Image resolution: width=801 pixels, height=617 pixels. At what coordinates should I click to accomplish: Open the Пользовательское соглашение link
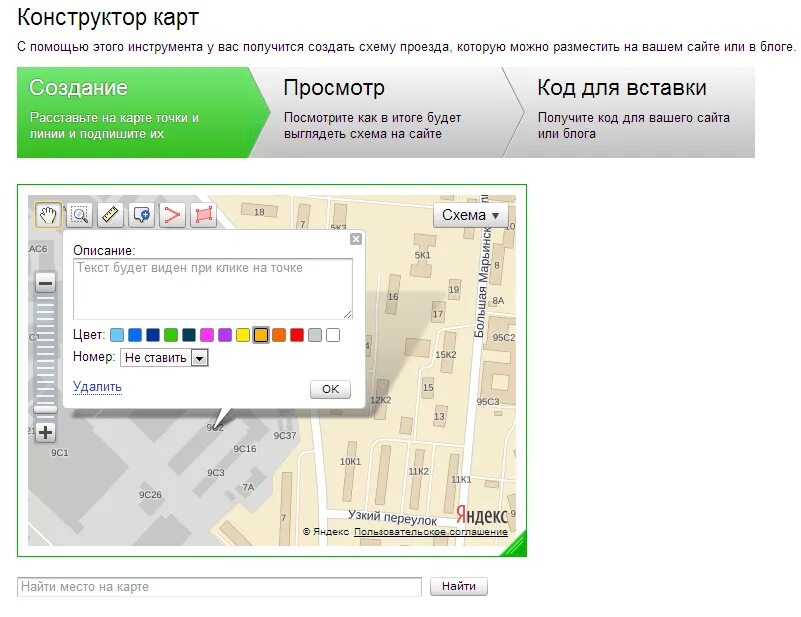click(x=431, y=532)
